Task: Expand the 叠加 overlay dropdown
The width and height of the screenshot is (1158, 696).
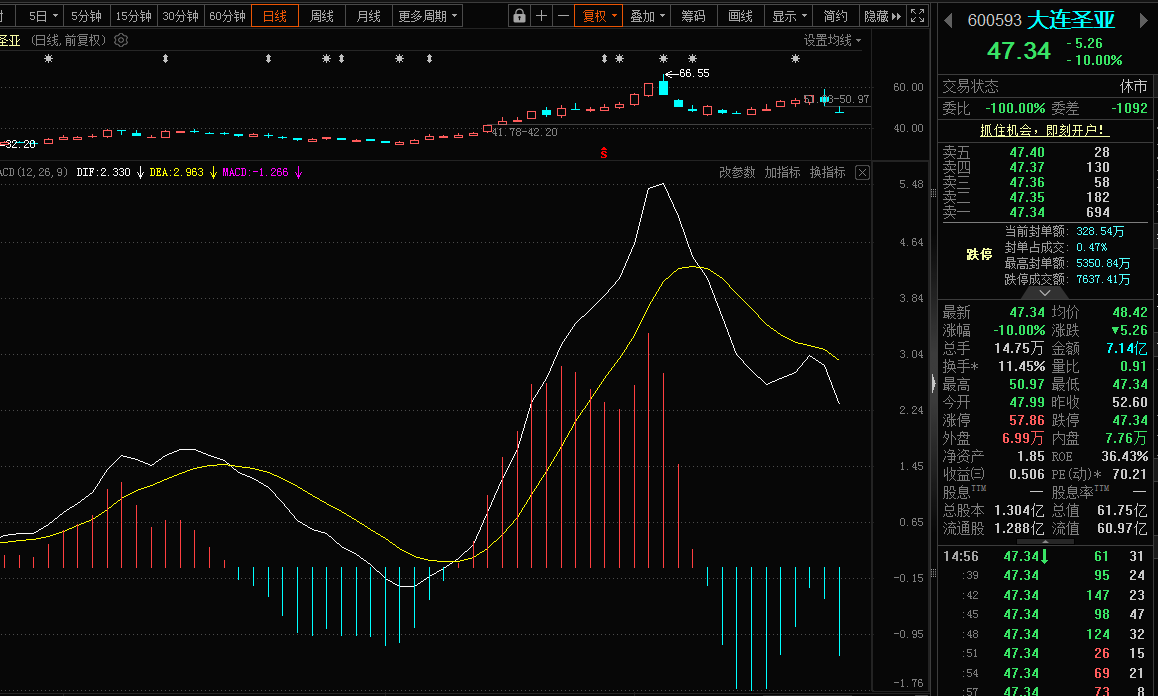Action: [647, 16]
